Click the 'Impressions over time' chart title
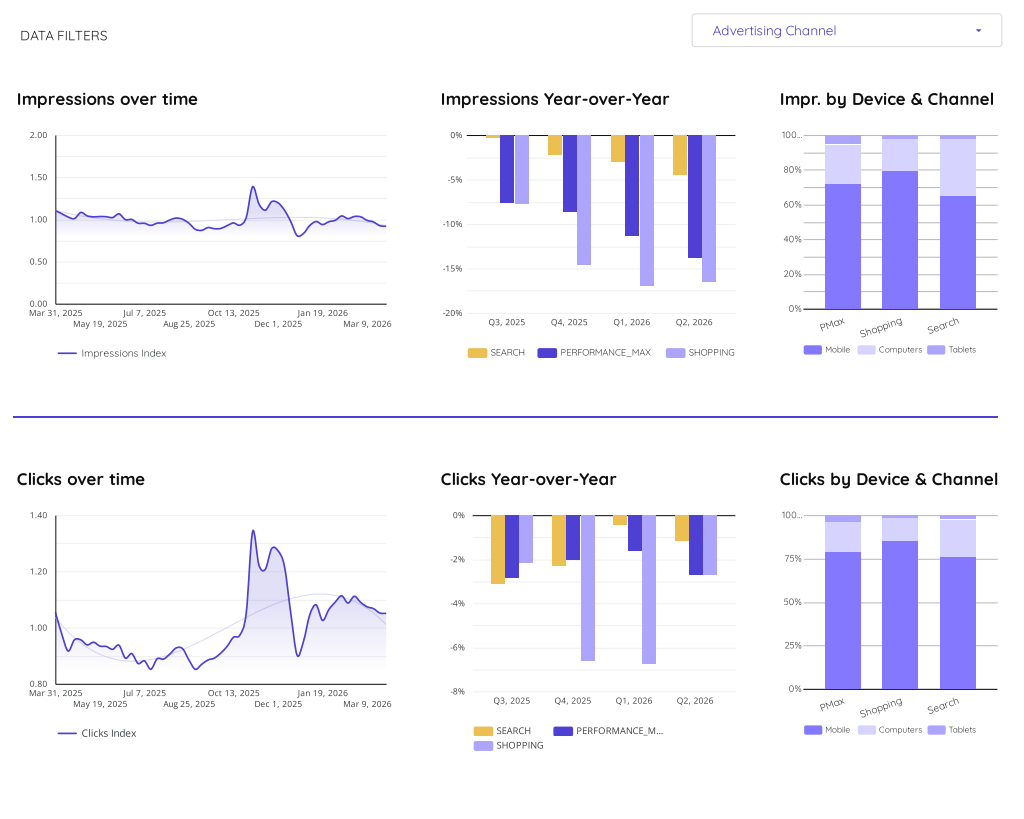Screen dimensions: 1024x819 click(x=107, y=99)
